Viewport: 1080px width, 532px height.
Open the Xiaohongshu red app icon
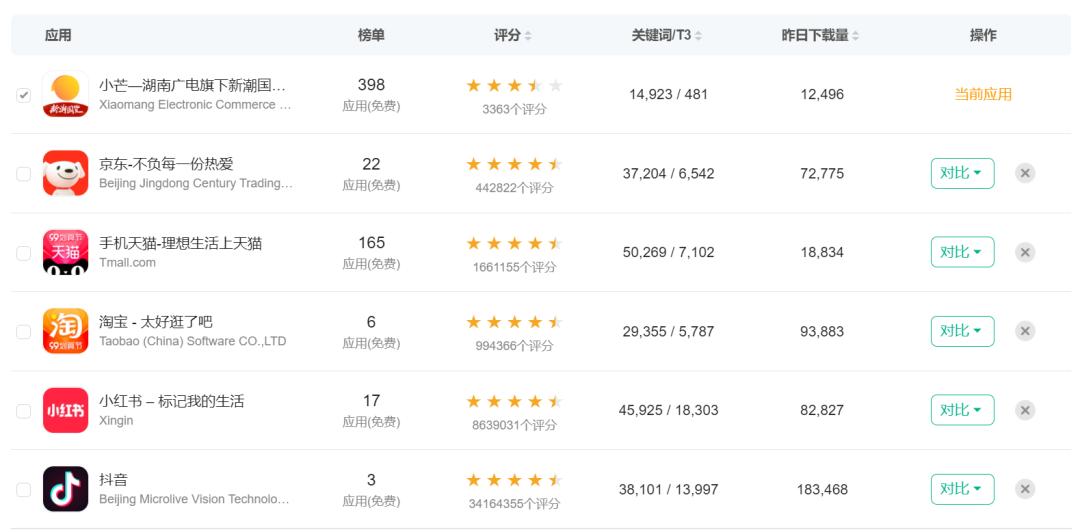(65, 410)
